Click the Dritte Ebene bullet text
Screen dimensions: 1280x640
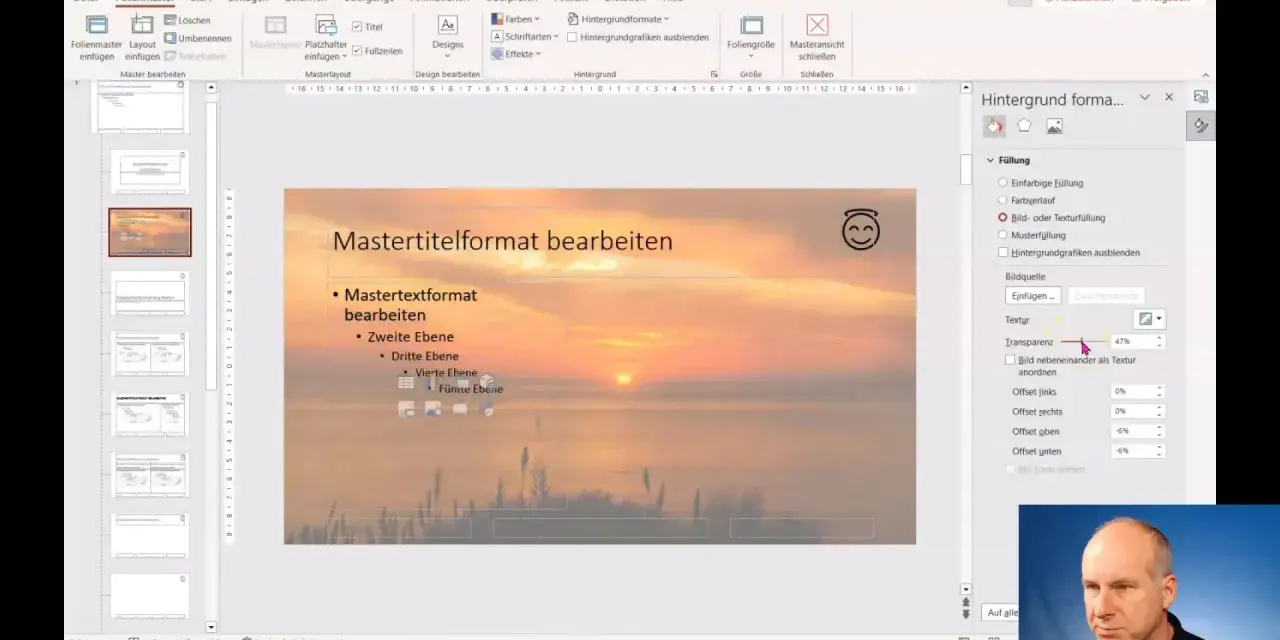[x=425, y=356]
